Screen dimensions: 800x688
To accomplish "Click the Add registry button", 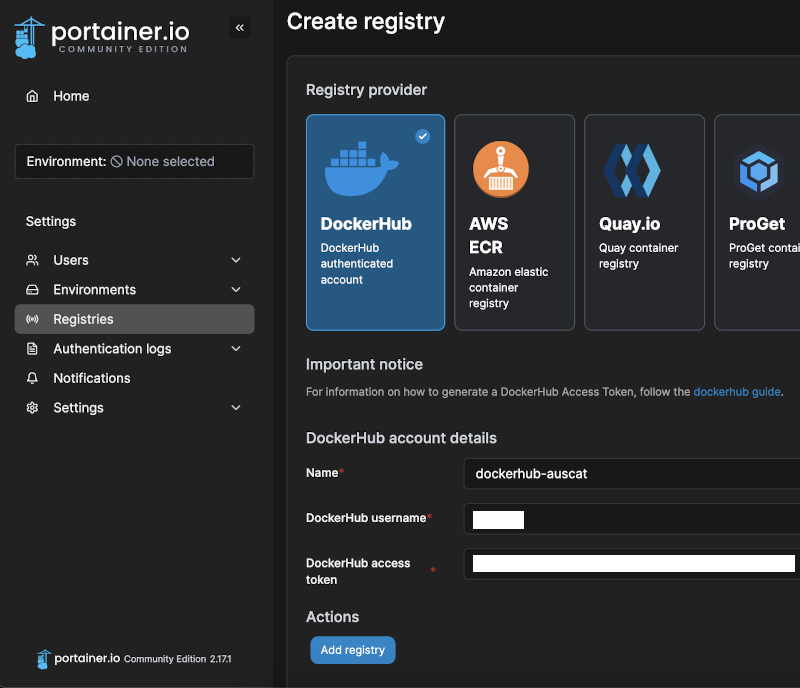I will [x=353, y=650].
